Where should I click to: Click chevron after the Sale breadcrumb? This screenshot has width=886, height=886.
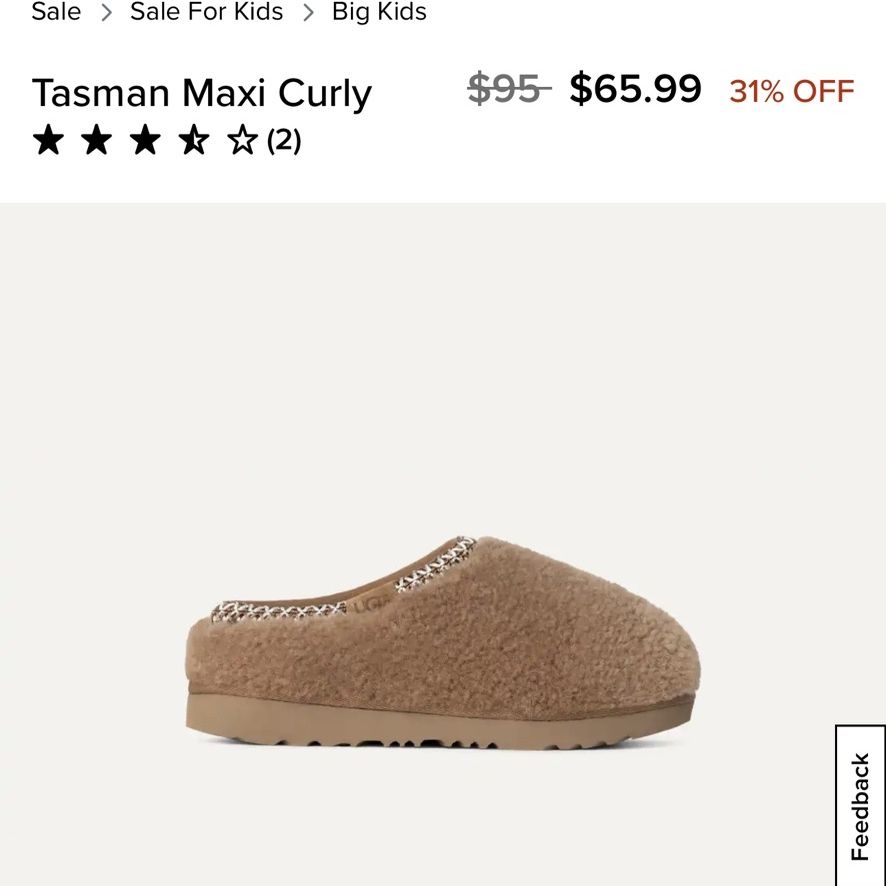106,12
